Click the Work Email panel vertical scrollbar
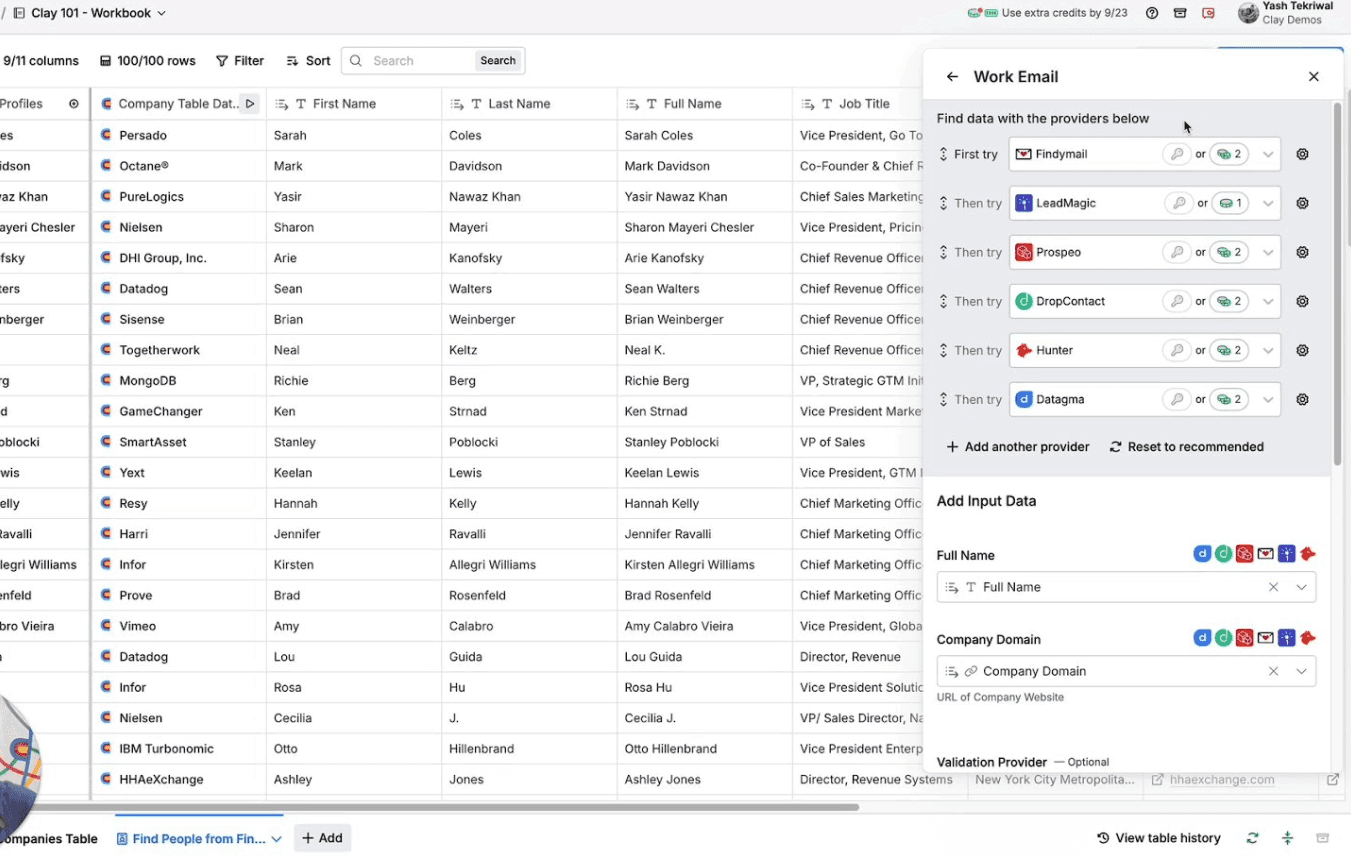The image size is (1351, 858). coord(1337,283)
